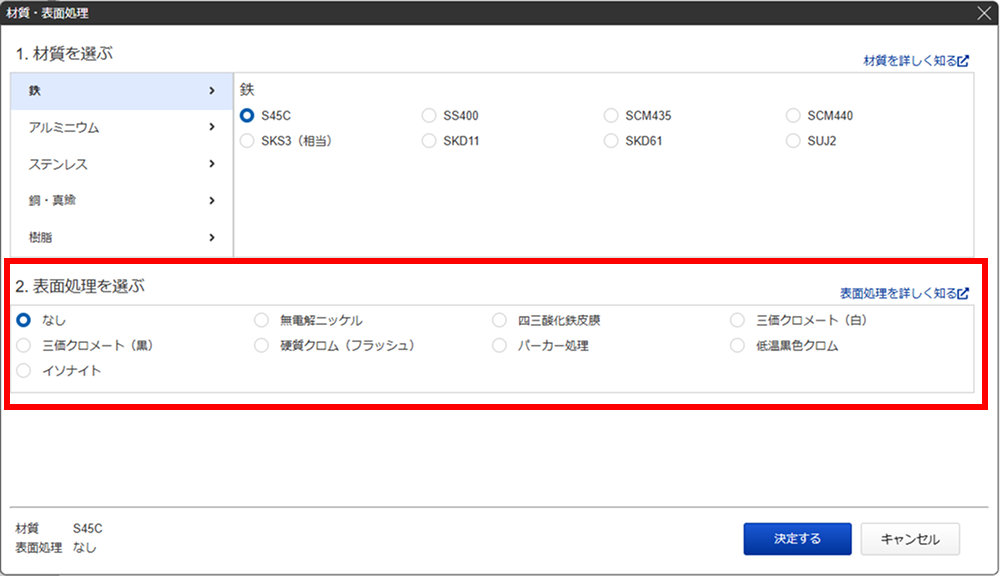The width and height of the screenshot is (1000, 576).
Task: Open the 鉄 material category
Action: (122, 91)
